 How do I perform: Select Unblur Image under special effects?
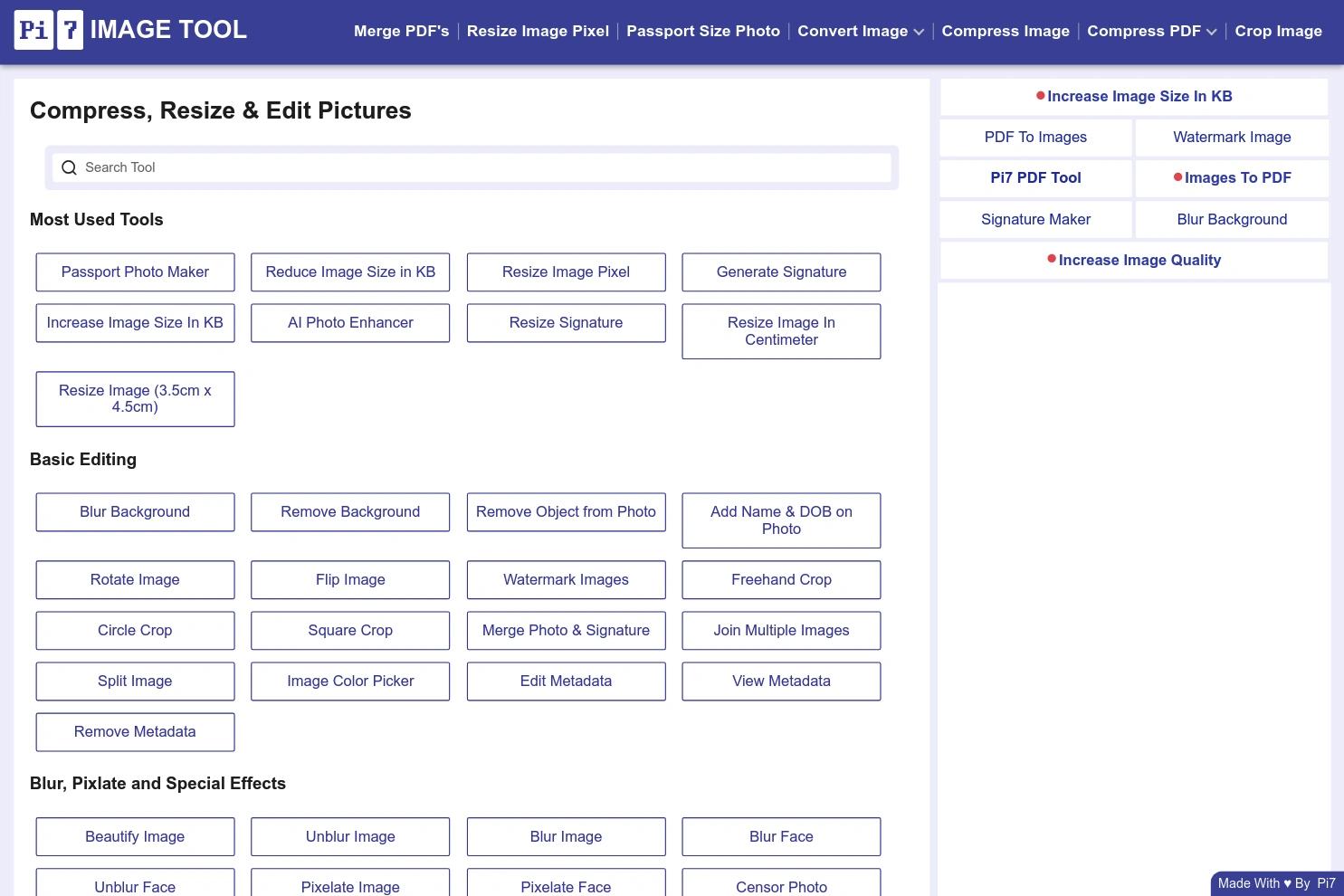[x=350, y=836]
